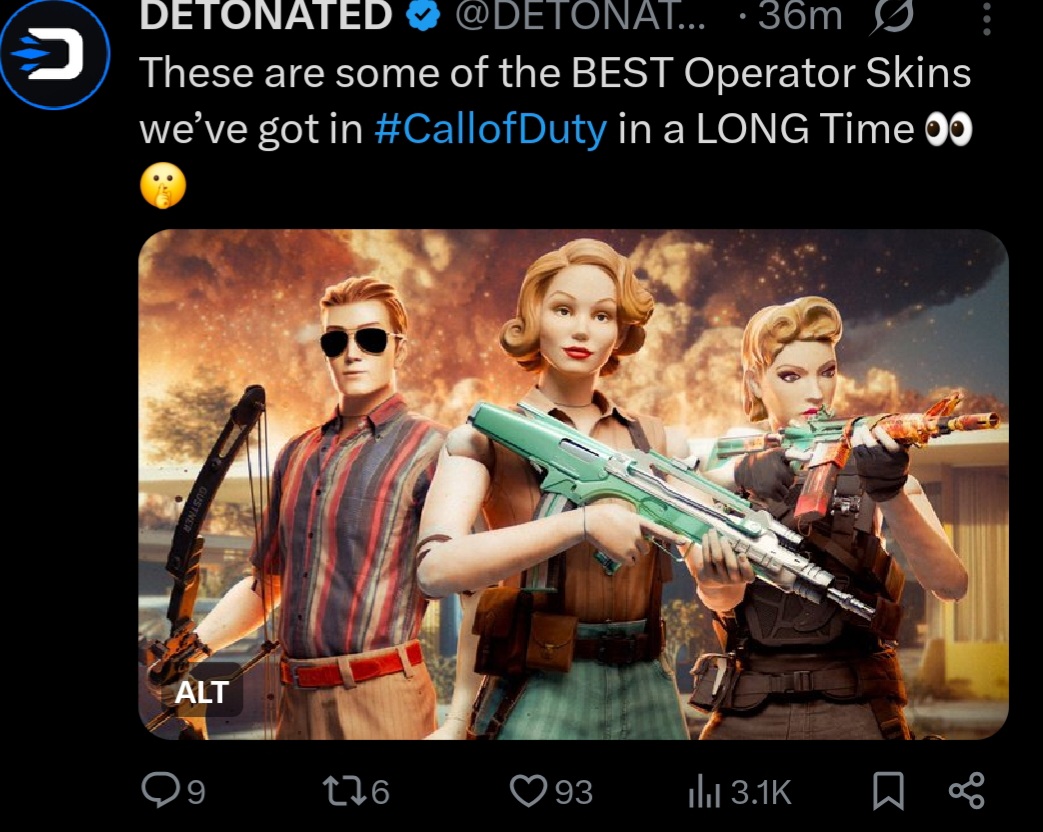Like the tweet with the heart icon
The height and width of the screenshot is (832, 1043).
click(529, 791)
